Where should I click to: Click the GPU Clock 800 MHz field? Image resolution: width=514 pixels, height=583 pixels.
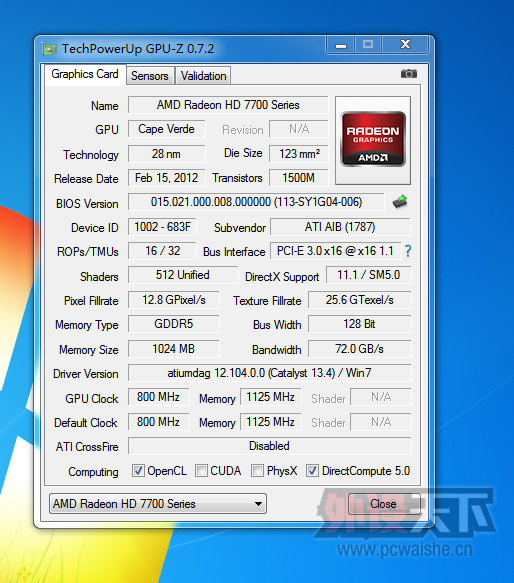pos(158,397)
